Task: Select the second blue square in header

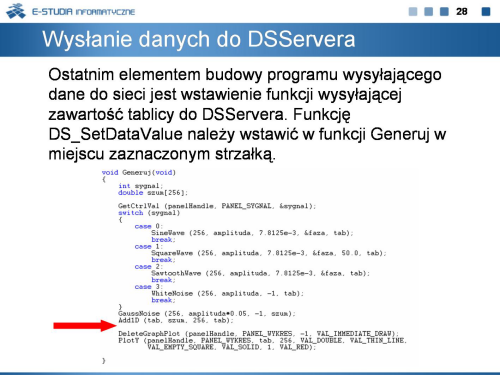Action: click(x=428, y=12)
